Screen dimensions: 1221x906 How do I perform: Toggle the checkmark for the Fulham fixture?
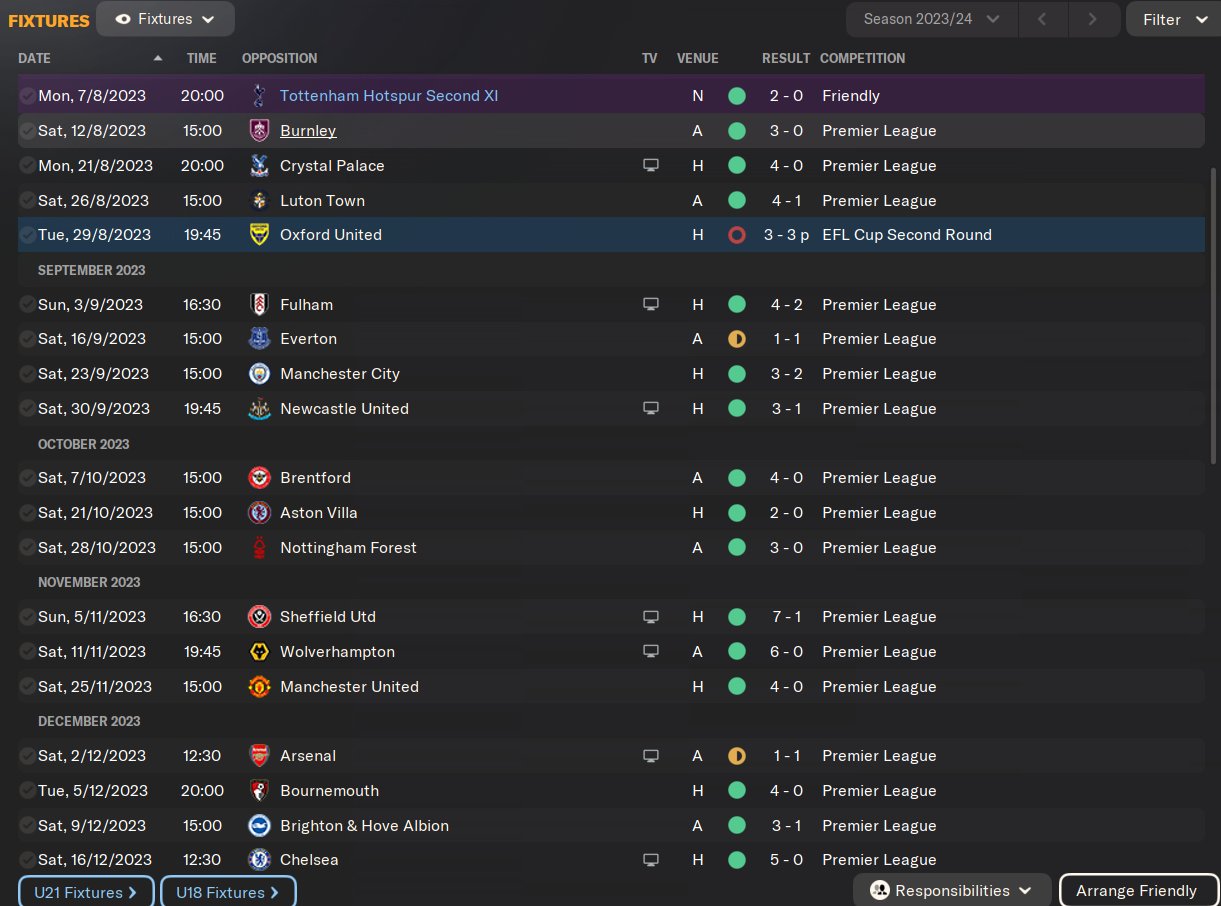click(x=27, y=305)
